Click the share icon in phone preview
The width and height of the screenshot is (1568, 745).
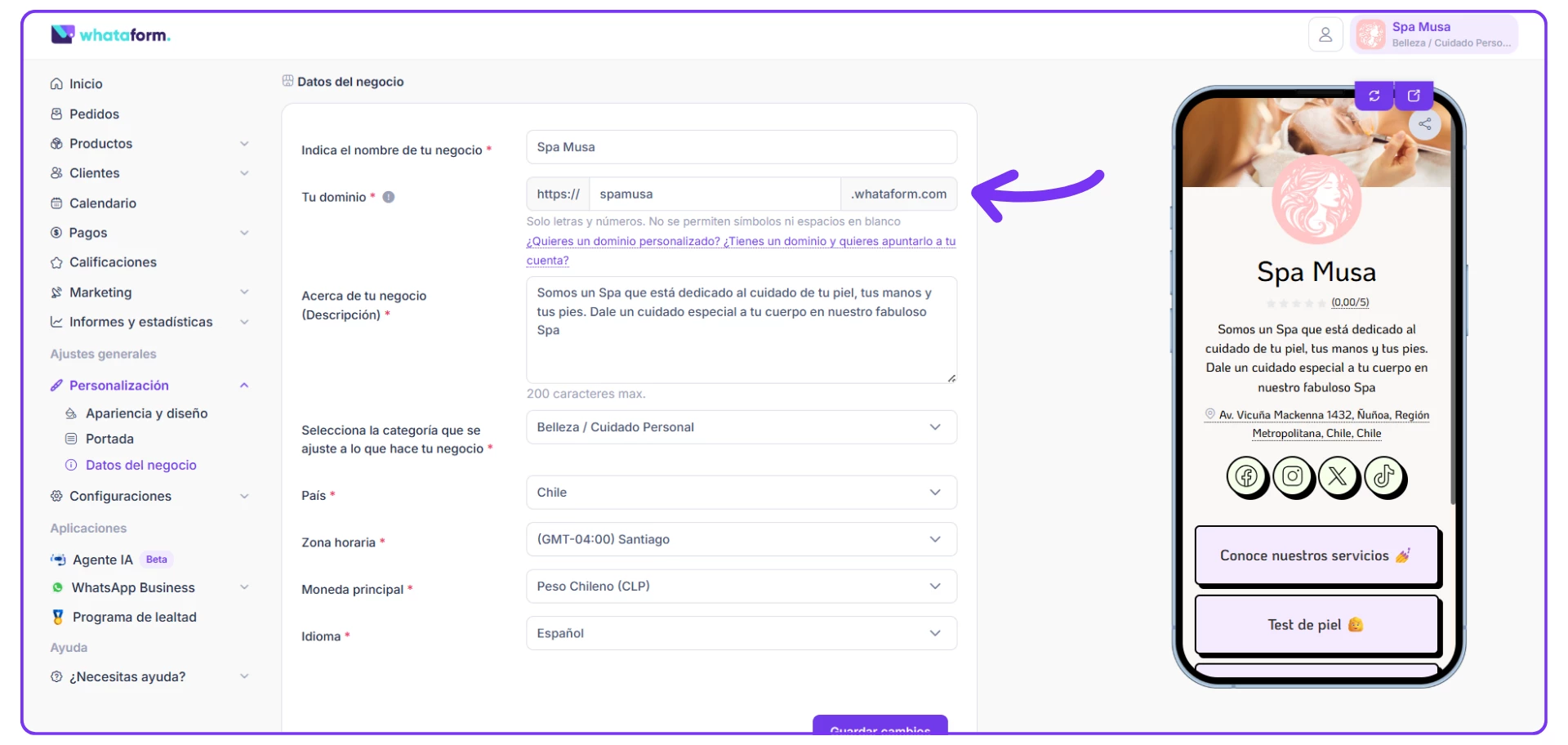1424,124
